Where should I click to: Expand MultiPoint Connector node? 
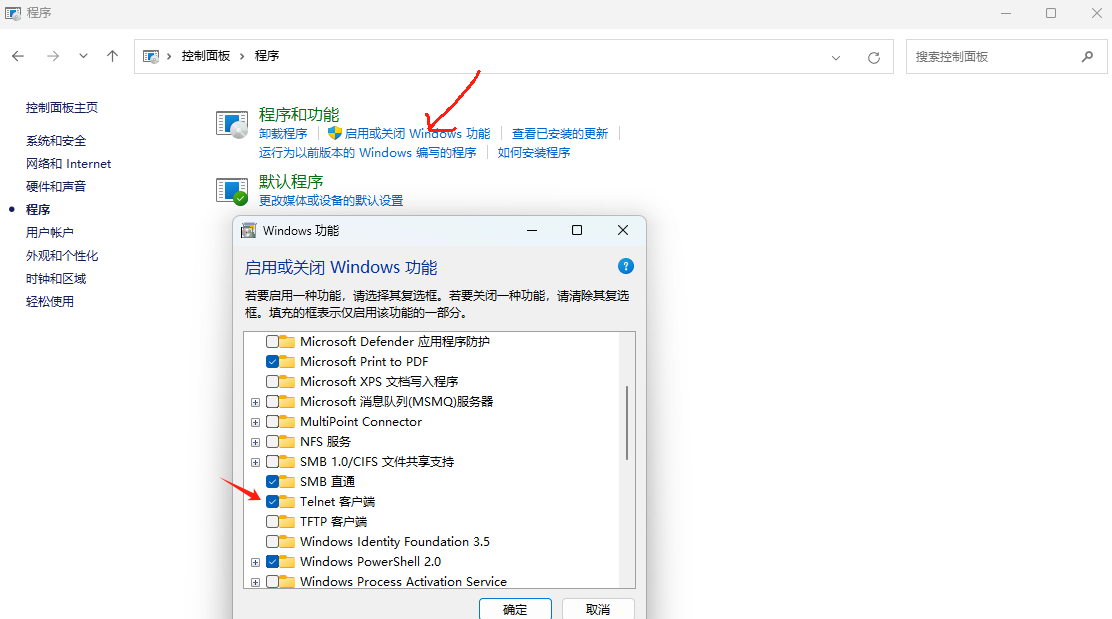tap(255, 422)
